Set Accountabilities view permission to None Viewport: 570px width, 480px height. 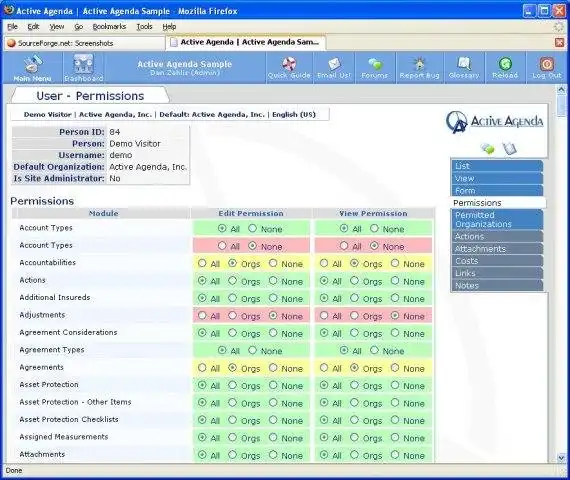tap(395, 263)
